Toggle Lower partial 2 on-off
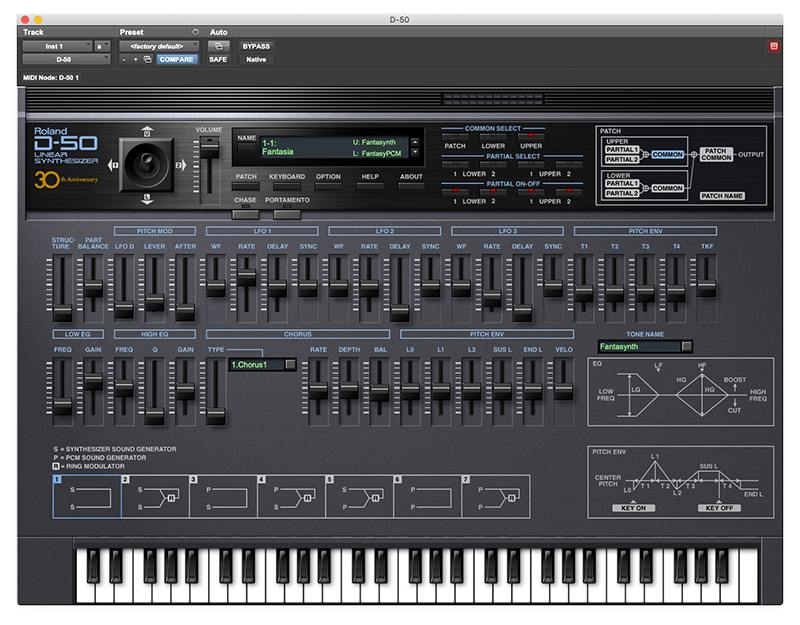Viewport: 800px width, 625px height. tap(493, 192)
